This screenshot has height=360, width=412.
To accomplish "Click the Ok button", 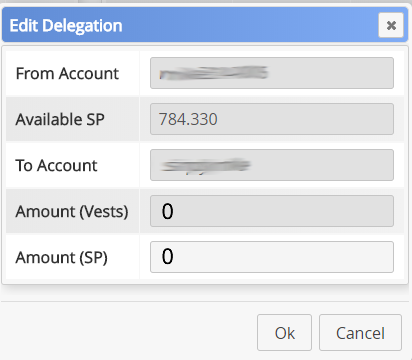I will (x=284, y=333).
